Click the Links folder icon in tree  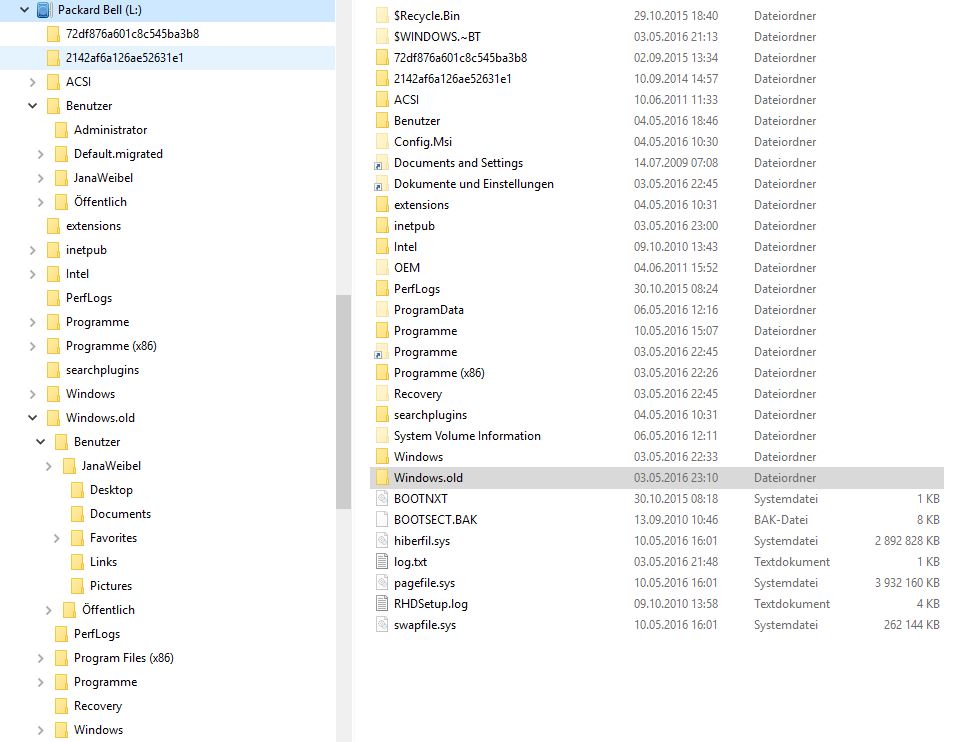point(77,562)
